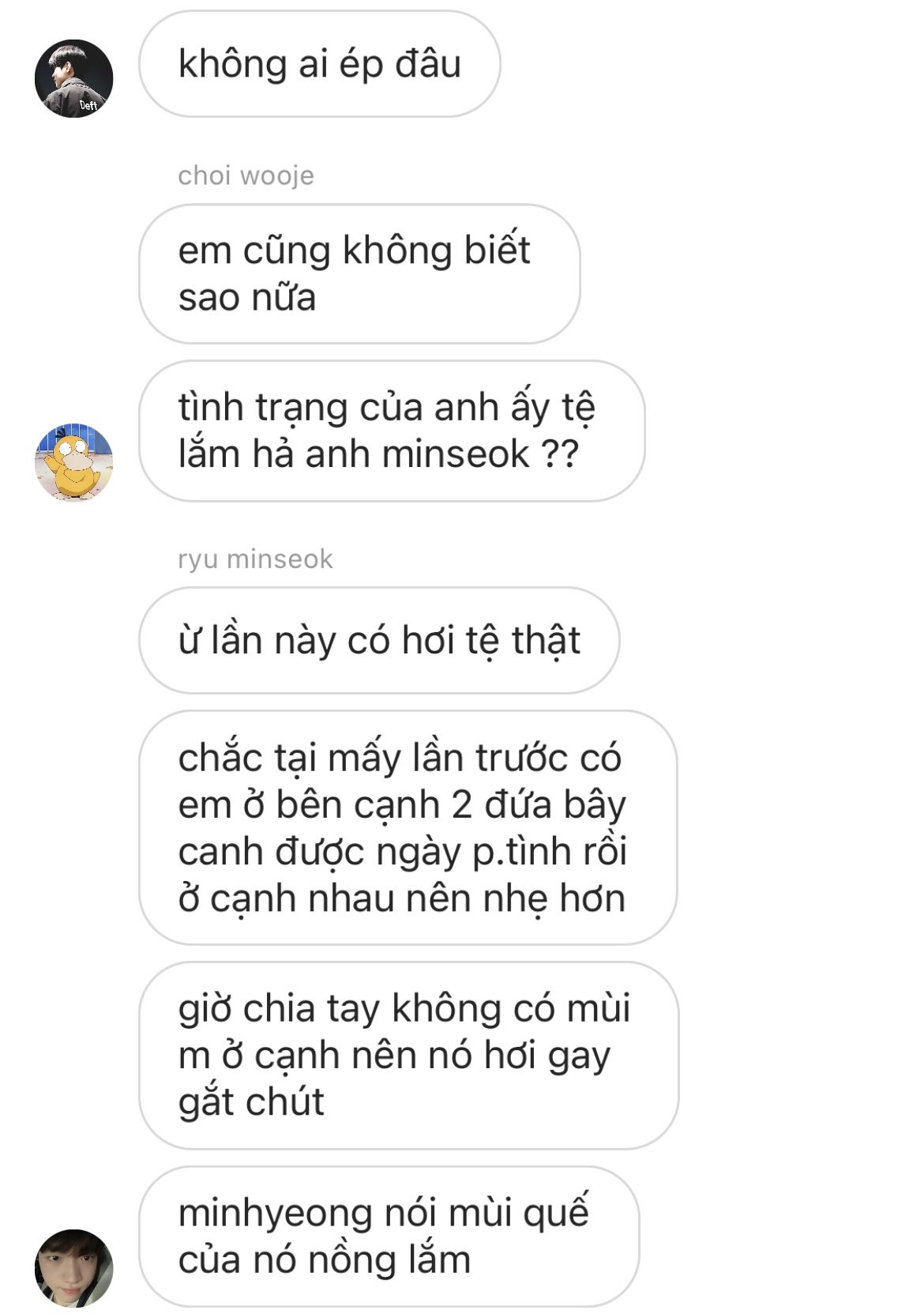Click the line "em ở bên cạnh 2 đứa bây"
The height and width of the screenshot is (1314, 924).
pos(402,805)
